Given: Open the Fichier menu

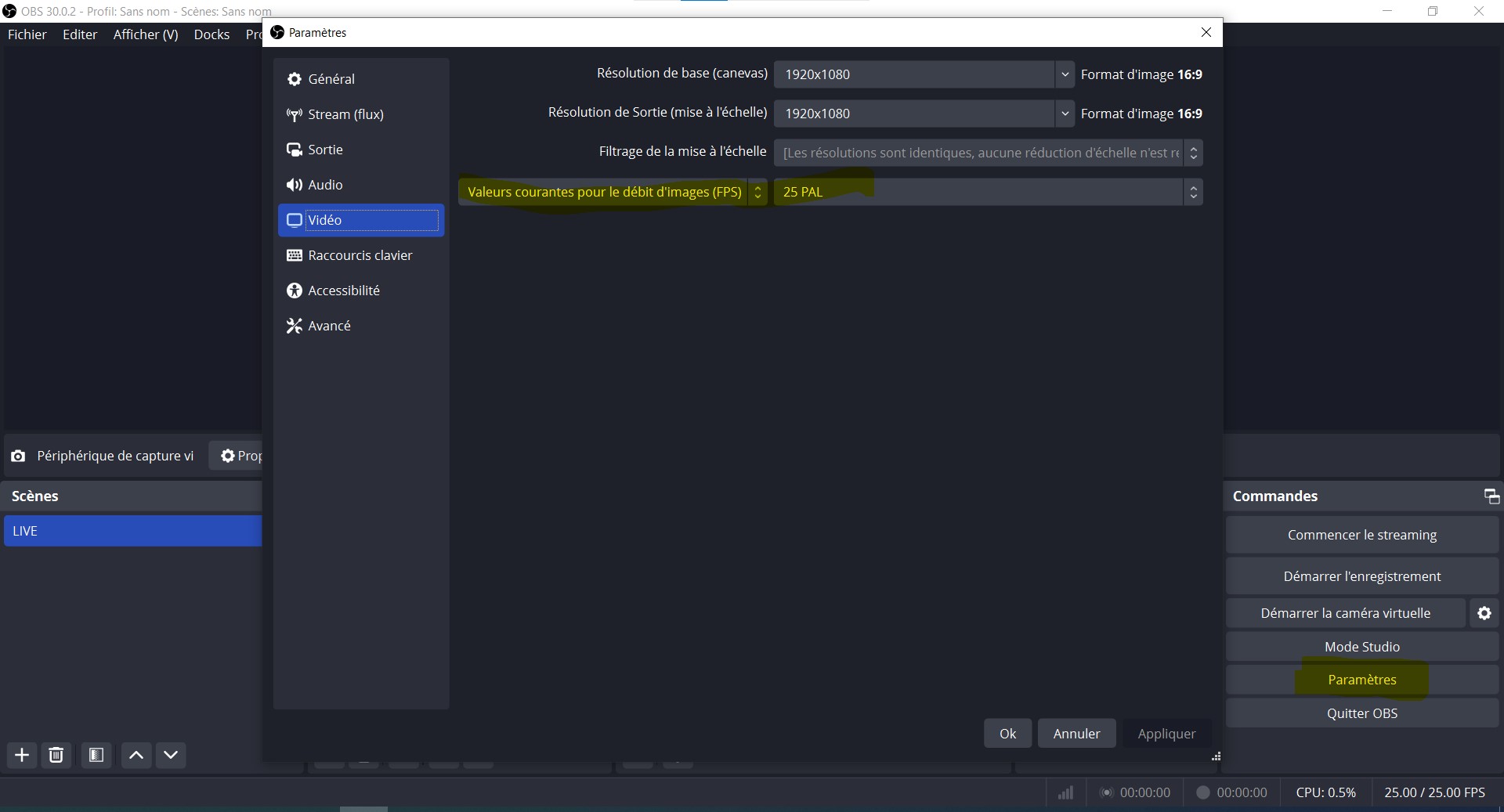Looking at the screenshot, I should [x=27, y=34].
